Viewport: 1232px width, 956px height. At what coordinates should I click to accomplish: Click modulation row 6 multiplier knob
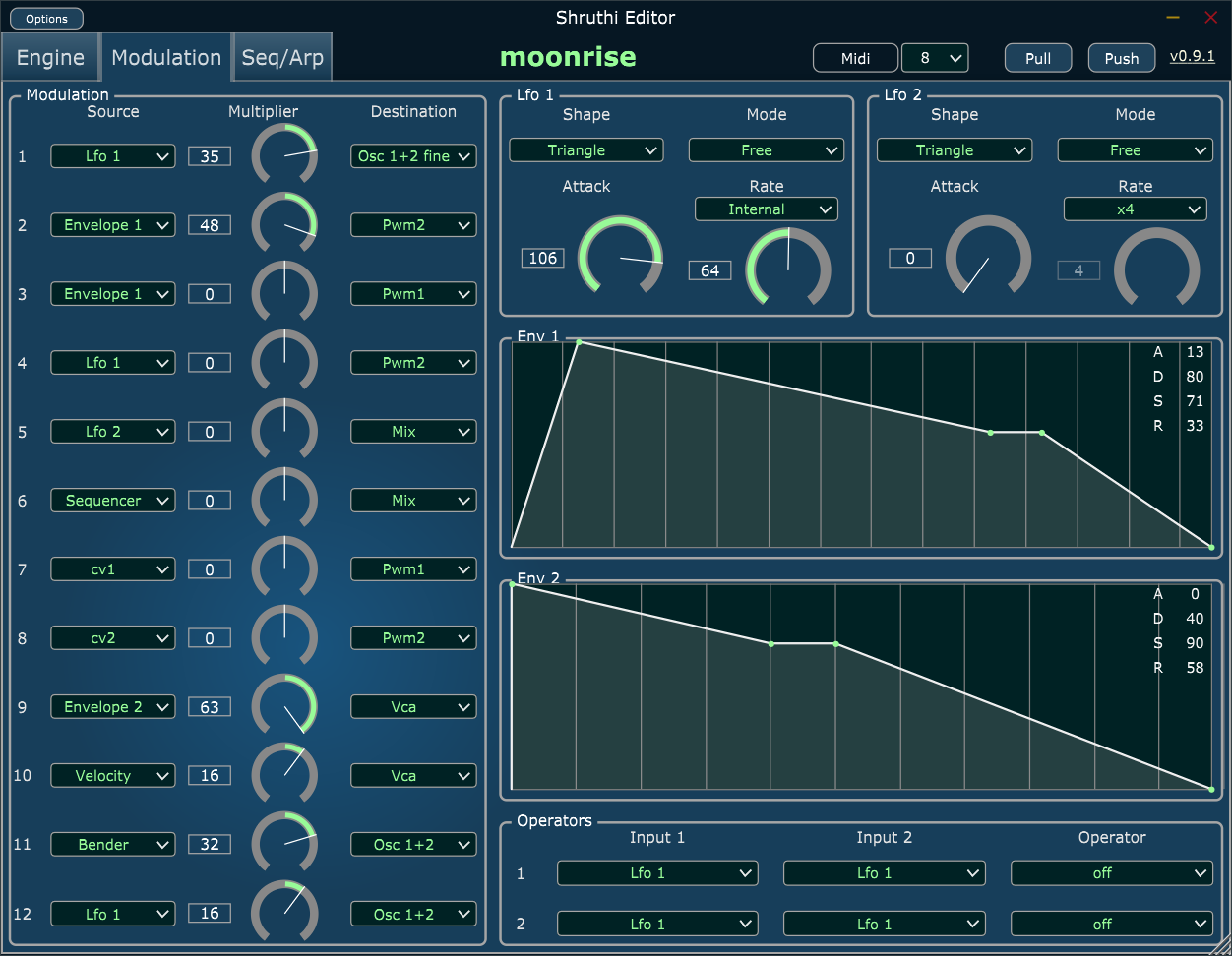tap(284, 501)
